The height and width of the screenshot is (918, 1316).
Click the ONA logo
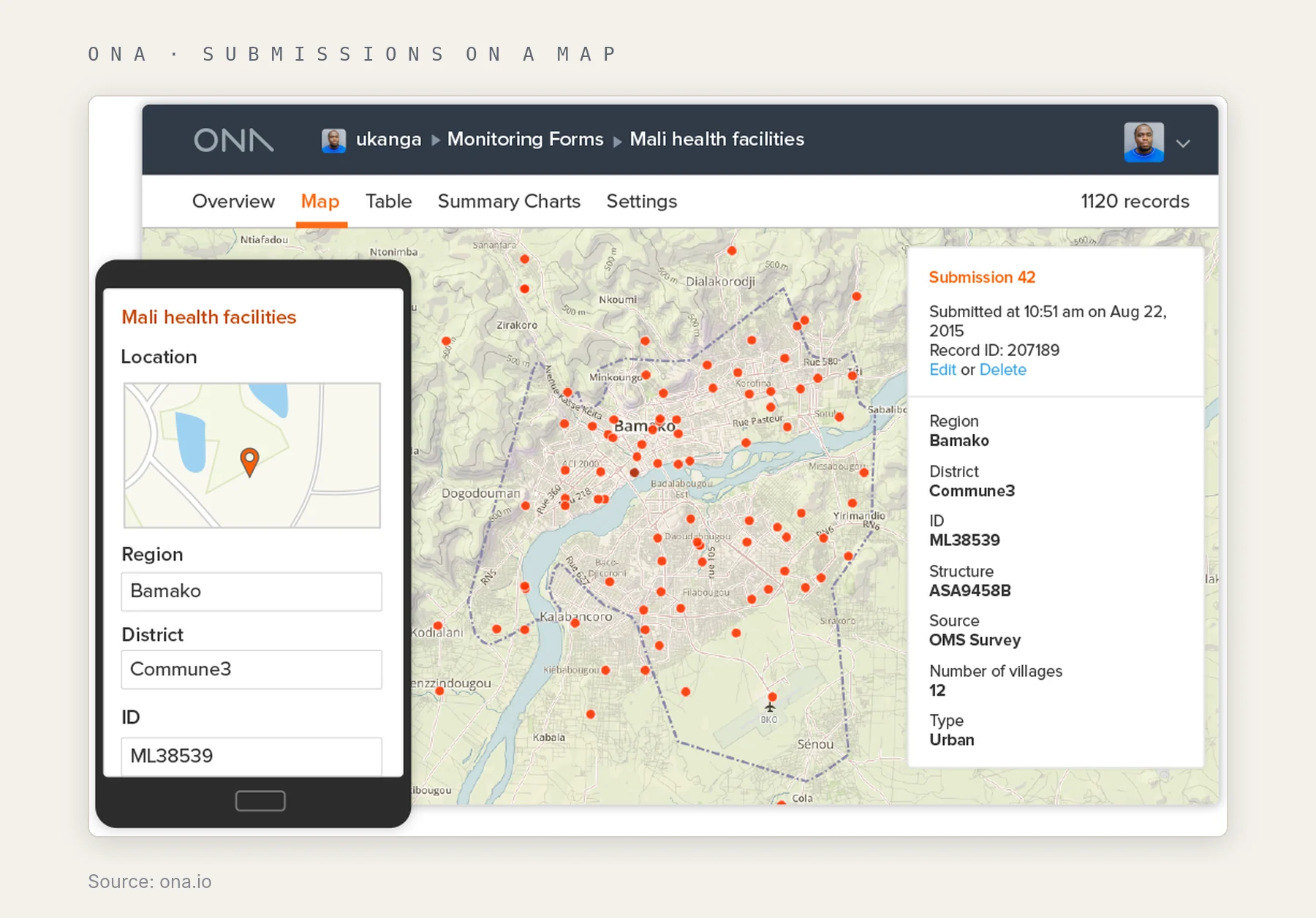tap(233, 140)
